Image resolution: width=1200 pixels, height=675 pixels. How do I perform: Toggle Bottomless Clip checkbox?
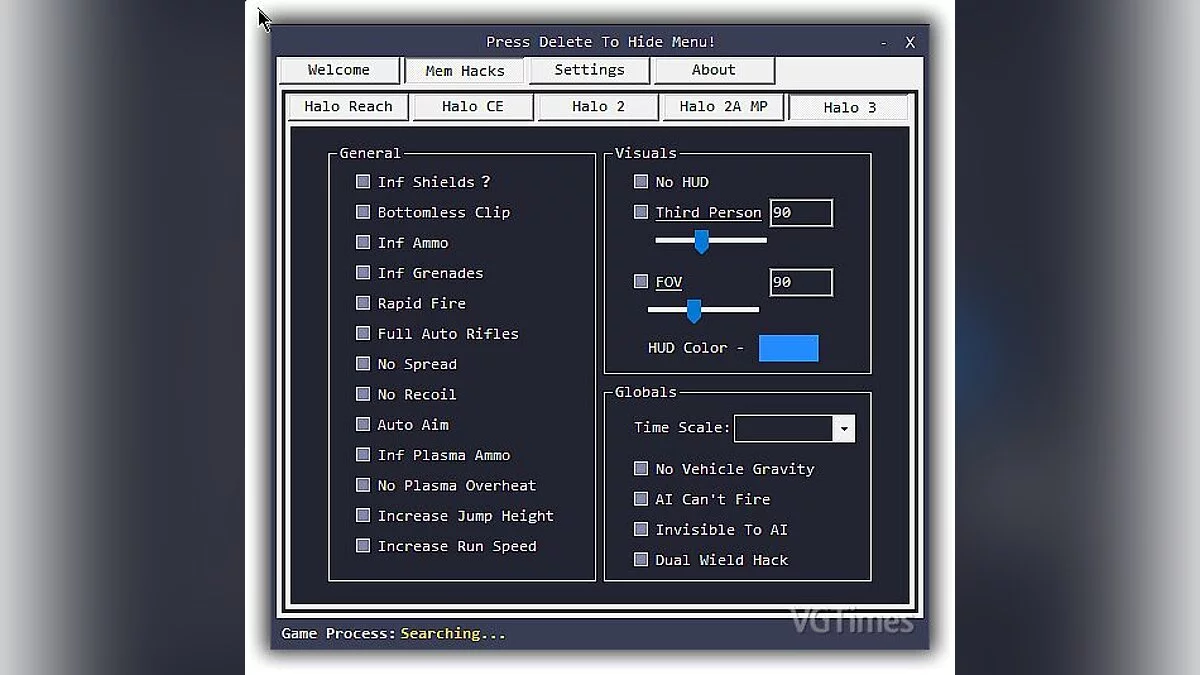[363, 212]
